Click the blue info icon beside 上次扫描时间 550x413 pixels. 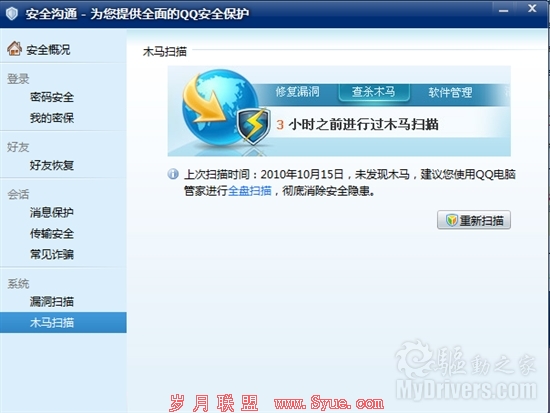click(173, 174)
